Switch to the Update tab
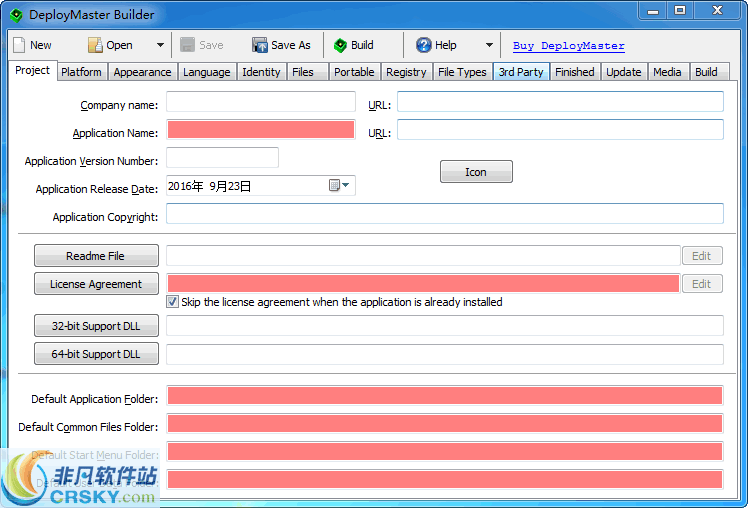Screen dimensions: 748x508 coord(623,72)
